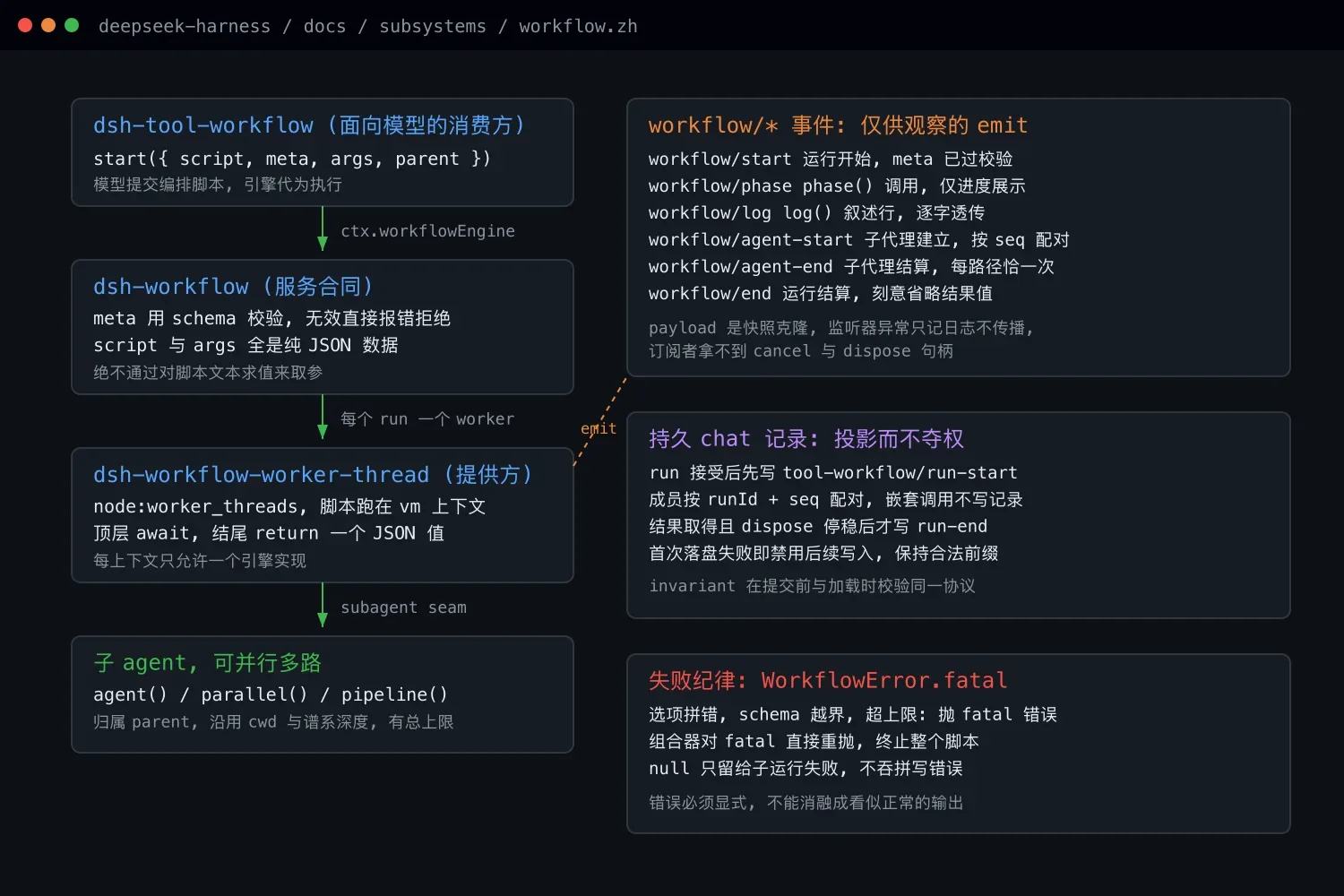Click the note "绝不通过对脚本文本求值来取参"
1344x896 pixels.
[208, 373]
